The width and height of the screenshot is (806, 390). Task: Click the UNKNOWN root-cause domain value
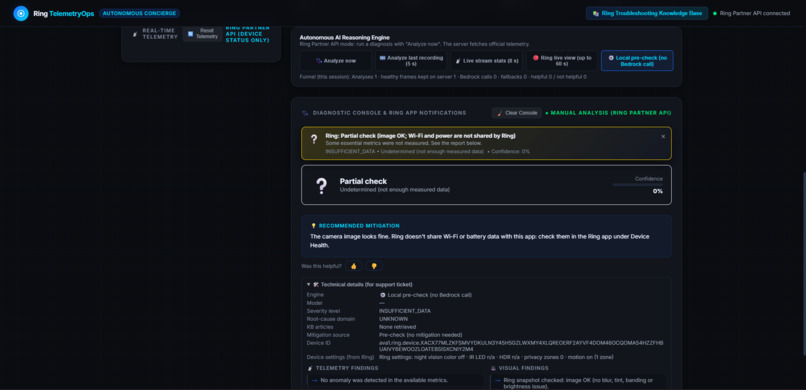pyautogui.click(x=393, y=319)
